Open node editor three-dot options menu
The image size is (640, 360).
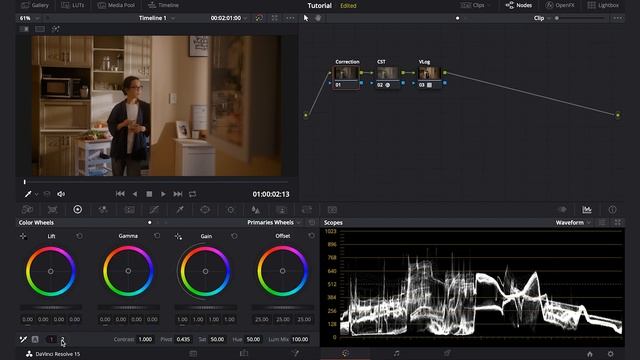pos(617,18)
